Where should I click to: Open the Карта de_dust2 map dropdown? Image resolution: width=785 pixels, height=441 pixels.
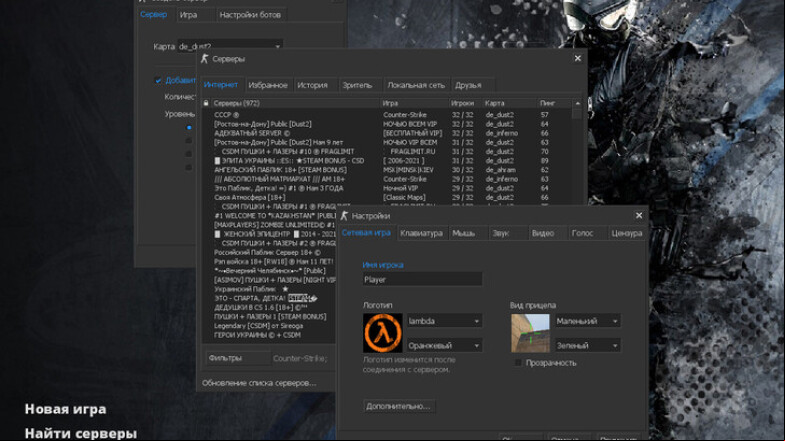tap(230, 46)
